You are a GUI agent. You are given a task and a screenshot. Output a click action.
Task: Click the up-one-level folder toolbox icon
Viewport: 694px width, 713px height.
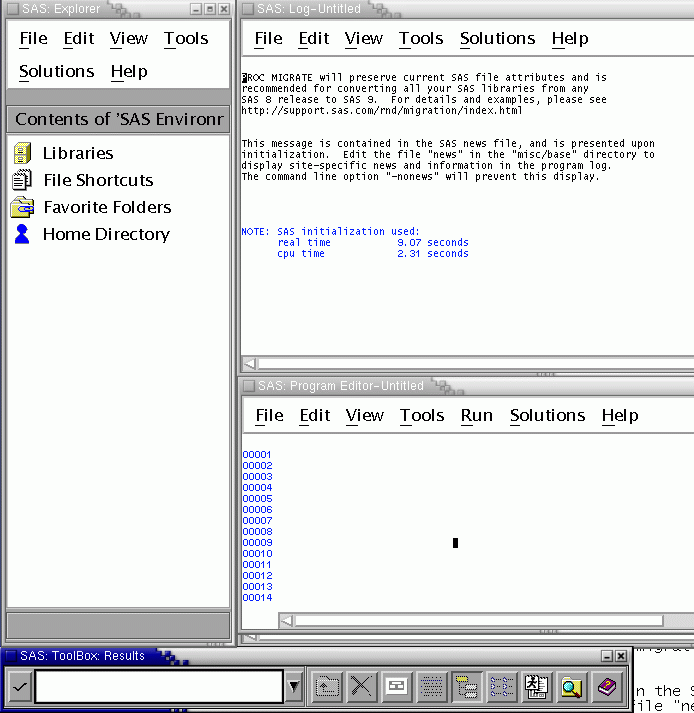point(327,687)
